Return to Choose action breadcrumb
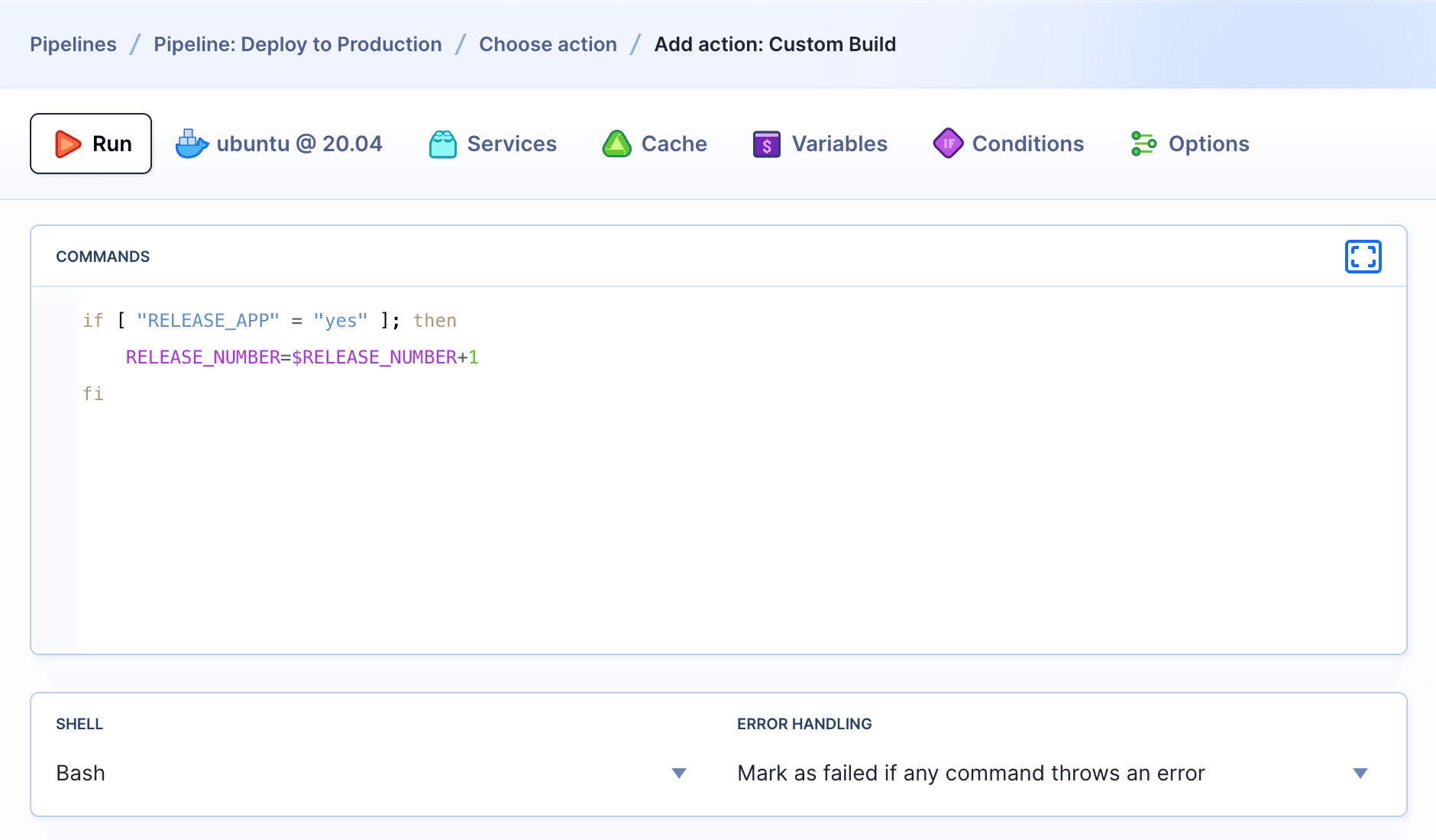The image size is (1436, 840). tap(548, 44)
